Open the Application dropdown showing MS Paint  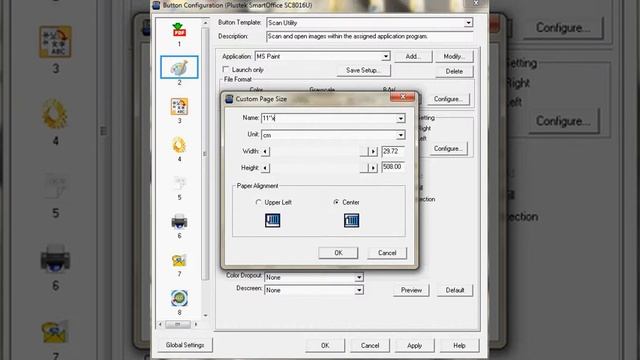pyautogui.click(x=386, y=56)
